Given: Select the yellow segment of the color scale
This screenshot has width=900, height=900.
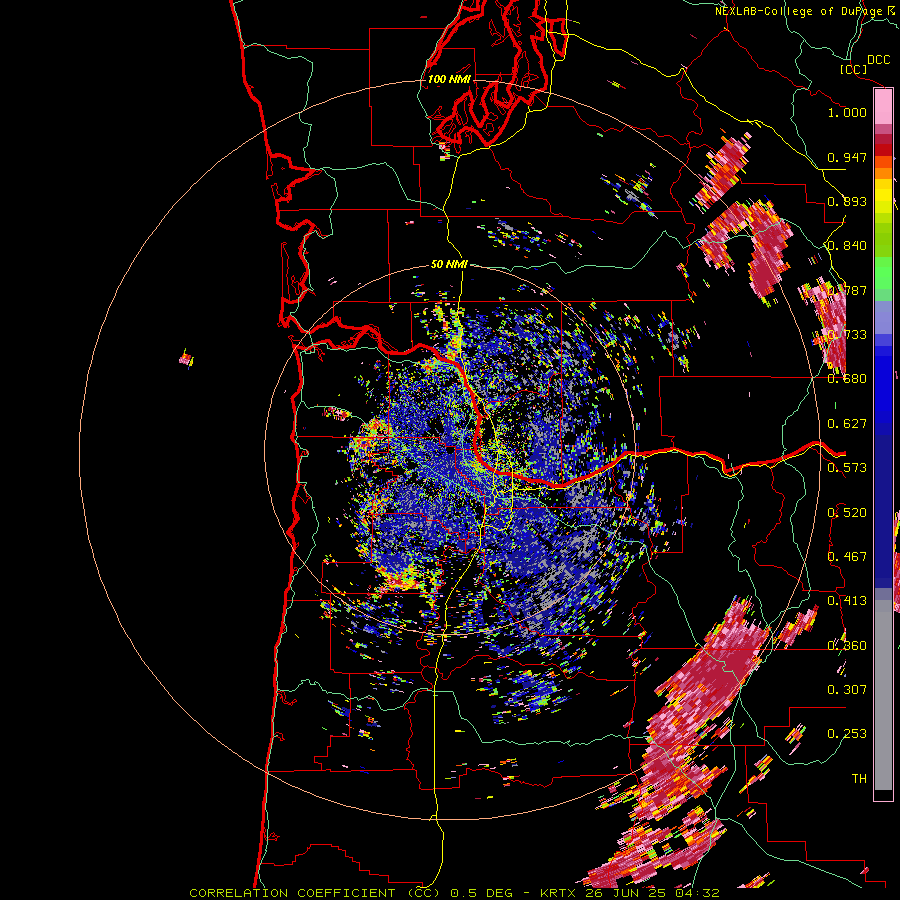Looking at the screenshot, I should coord(883,196).
